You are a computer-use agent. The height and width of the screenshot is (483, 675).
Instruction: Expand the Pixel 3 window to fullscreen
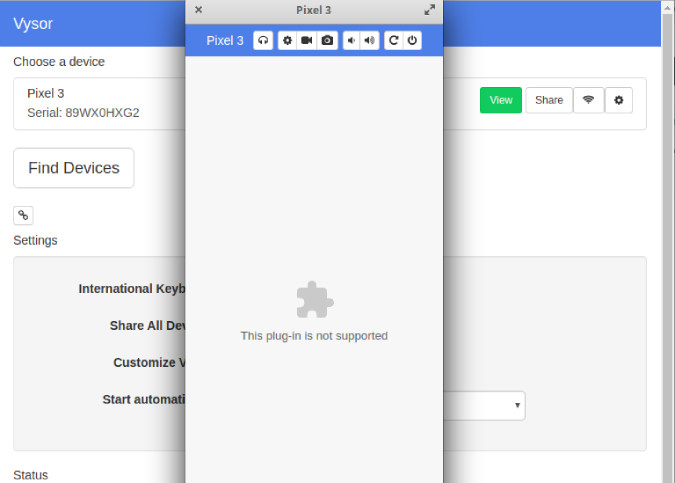tap(429, 9)
